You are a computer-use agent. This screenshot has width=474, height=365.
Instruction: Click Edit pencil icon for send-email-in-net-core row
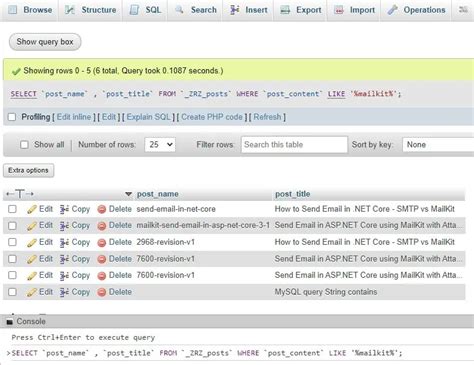pyautogui.click(x=32, y=209)
